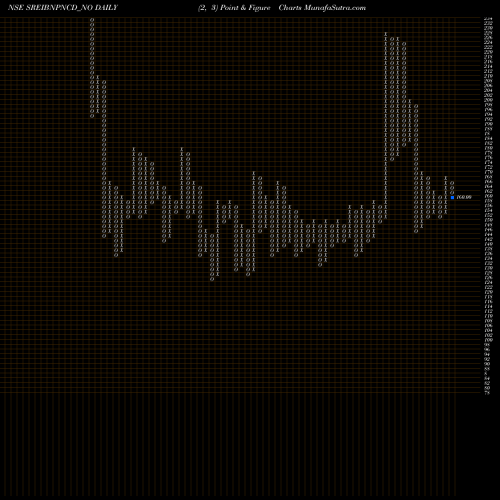Screen dimensions: 500x500
Task: Click the "Charts MunafaSutra.com" text
Action: [322, 8]
